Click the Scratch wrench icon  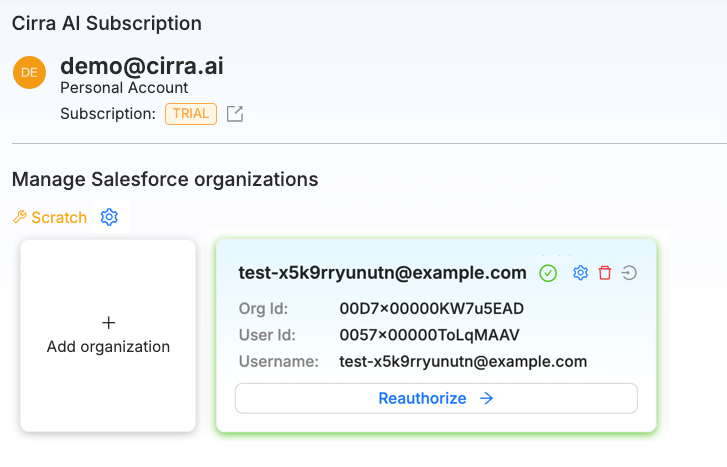[20, 217]
